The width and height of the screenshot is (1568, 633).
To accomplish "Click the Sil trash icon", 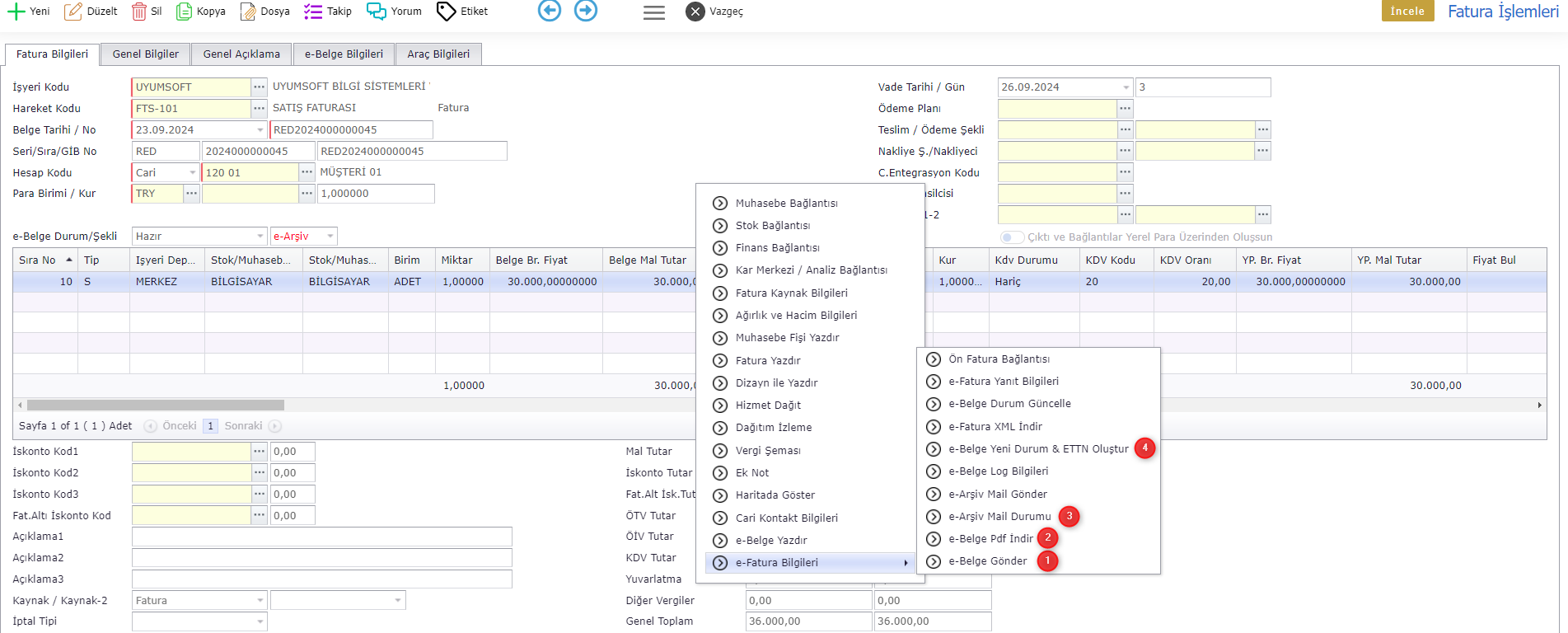I will 139,12.
